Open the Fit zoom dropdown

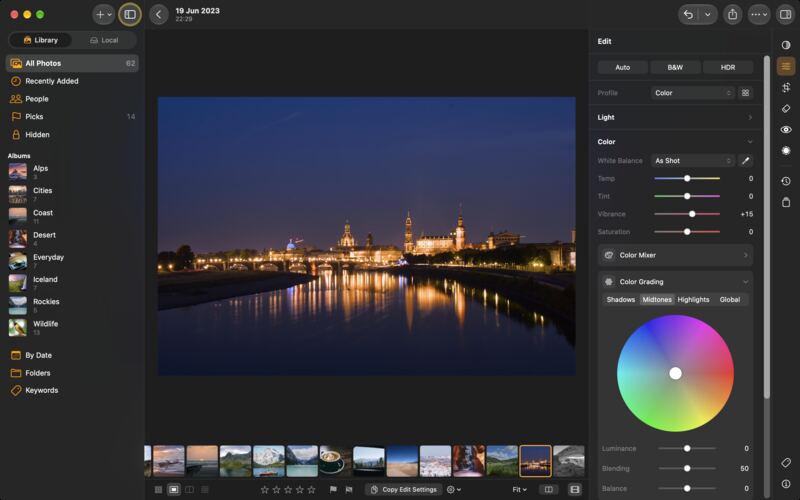[x=519, y=490]
